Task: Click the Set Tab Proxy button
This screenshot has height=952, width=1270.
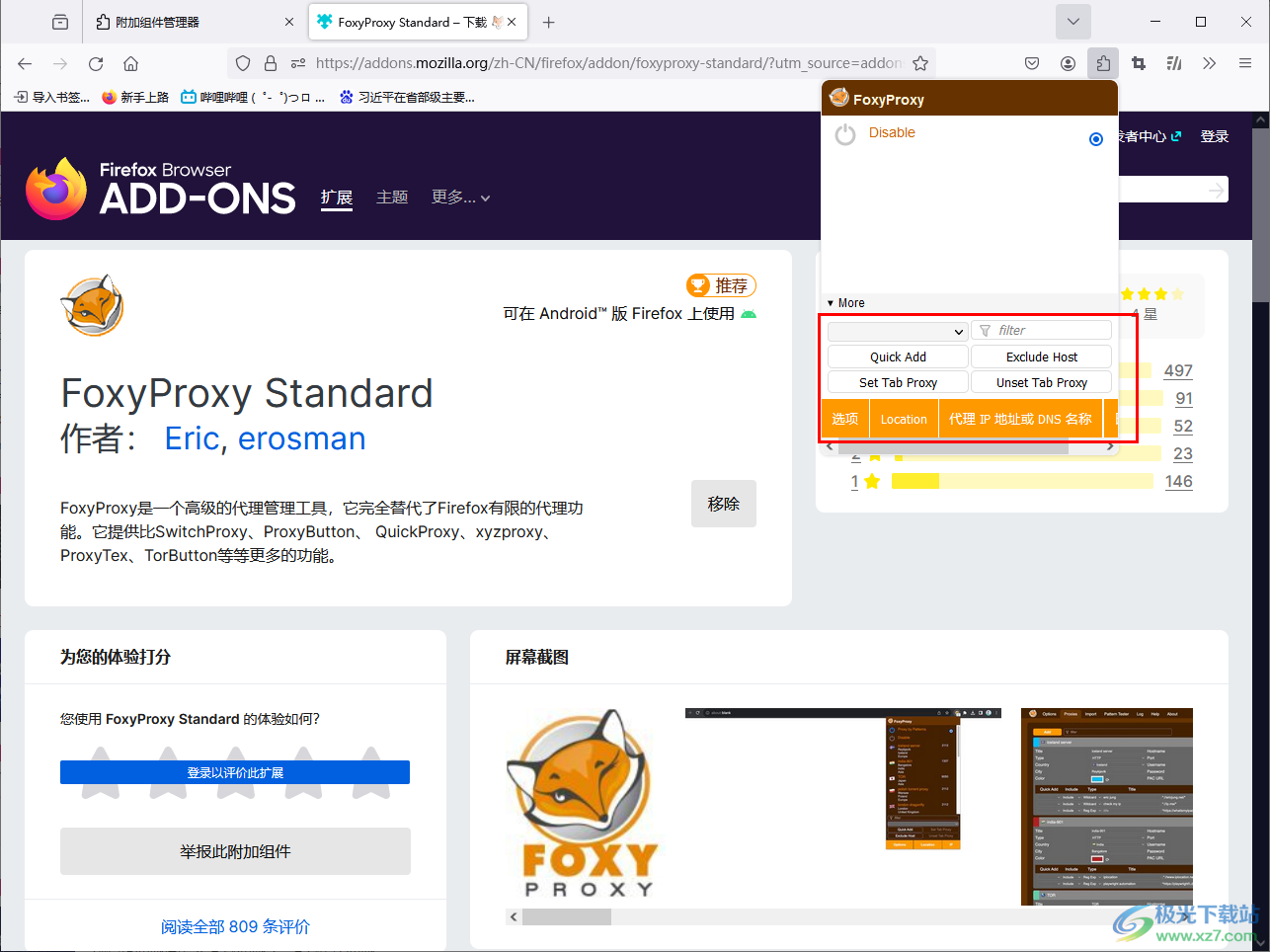Action: [898, 382]
